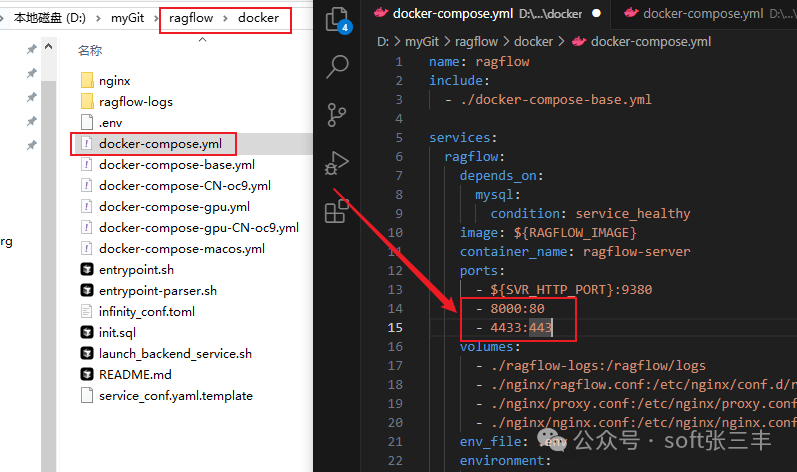
Task: Click D: in the editor breadcrumb
Action: 383,42
